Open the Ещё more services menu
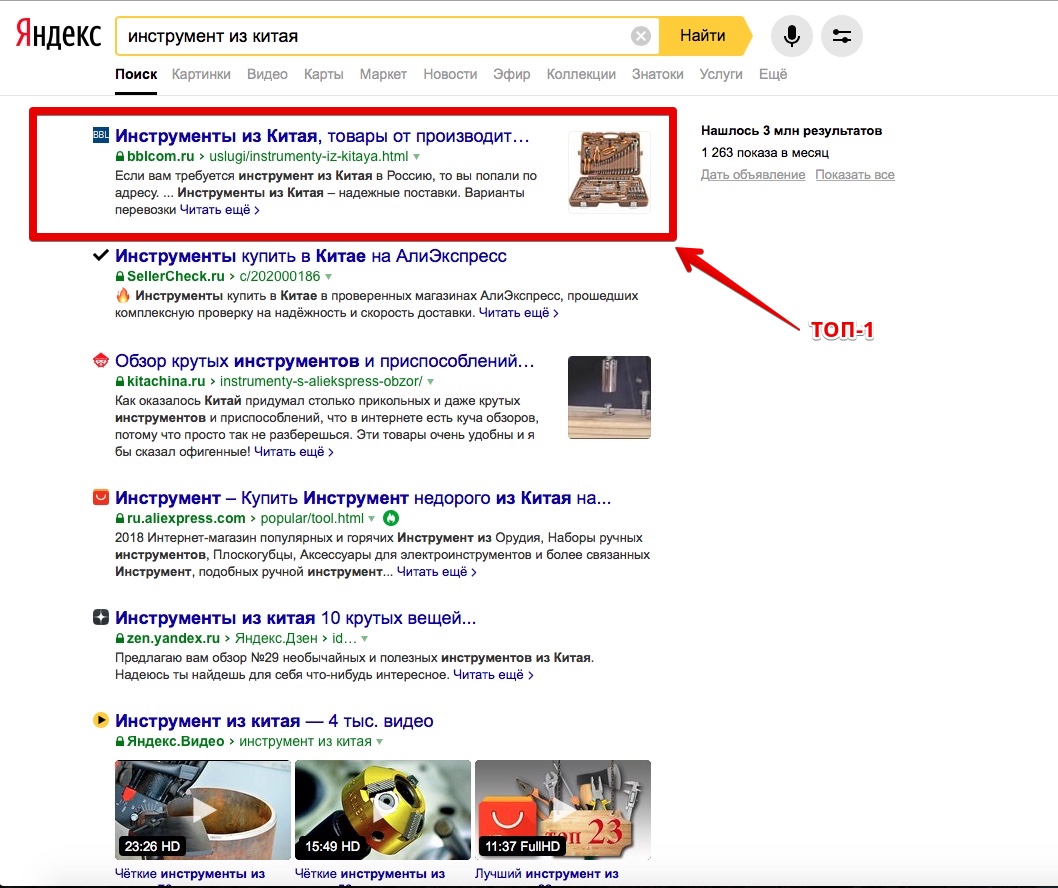Image resolution: width=1058 pixels, height=888 pixels. [x=773, y=74]
